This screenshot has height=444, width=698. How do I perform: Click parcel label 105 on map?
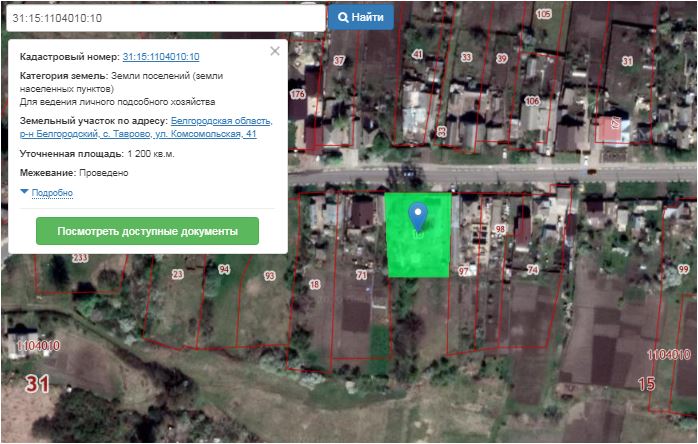pos(544,14)
